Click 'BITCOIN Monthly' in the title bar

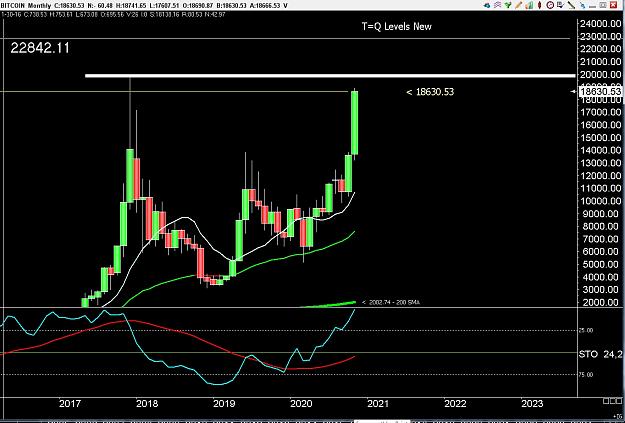click(26, 6)
